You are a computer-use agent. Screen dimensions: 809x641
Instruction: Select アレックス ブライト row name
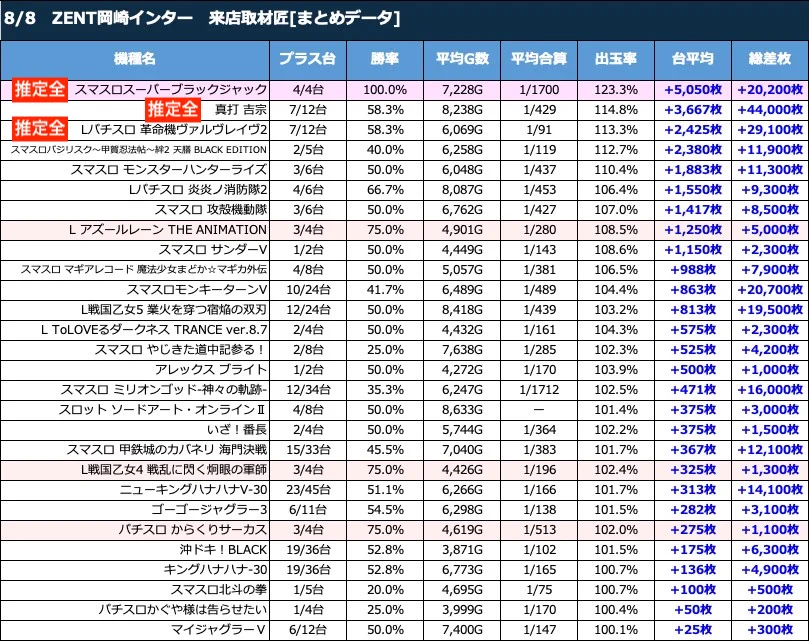pos(211,370)
